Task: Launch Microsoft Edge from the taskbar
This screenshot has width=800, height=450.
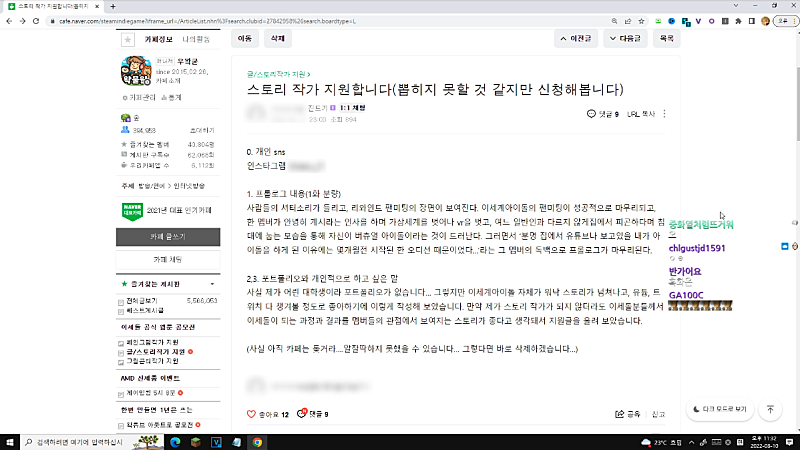Action: [176, 442]
